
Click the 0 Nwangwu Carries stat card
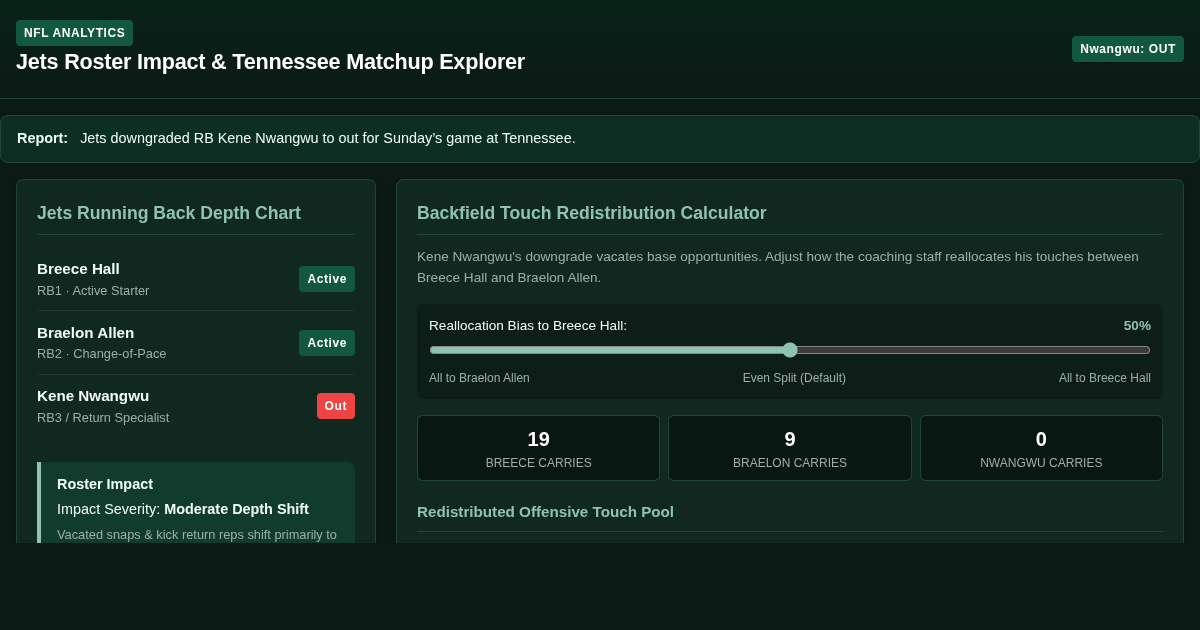(x=1041, y=448)
